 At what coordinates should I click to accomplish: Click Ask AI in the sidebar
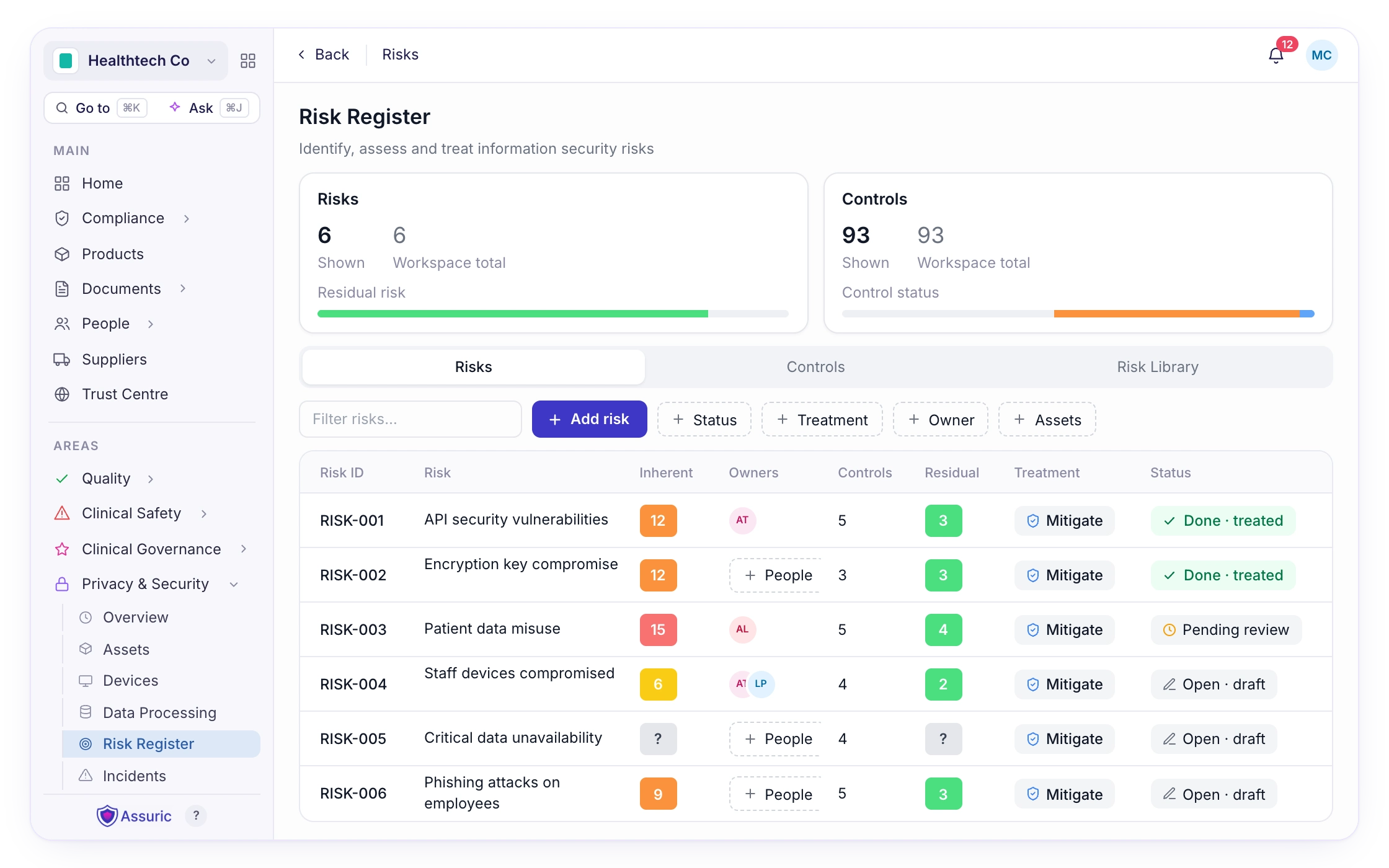pyautogui.click(x=208, y=108)
